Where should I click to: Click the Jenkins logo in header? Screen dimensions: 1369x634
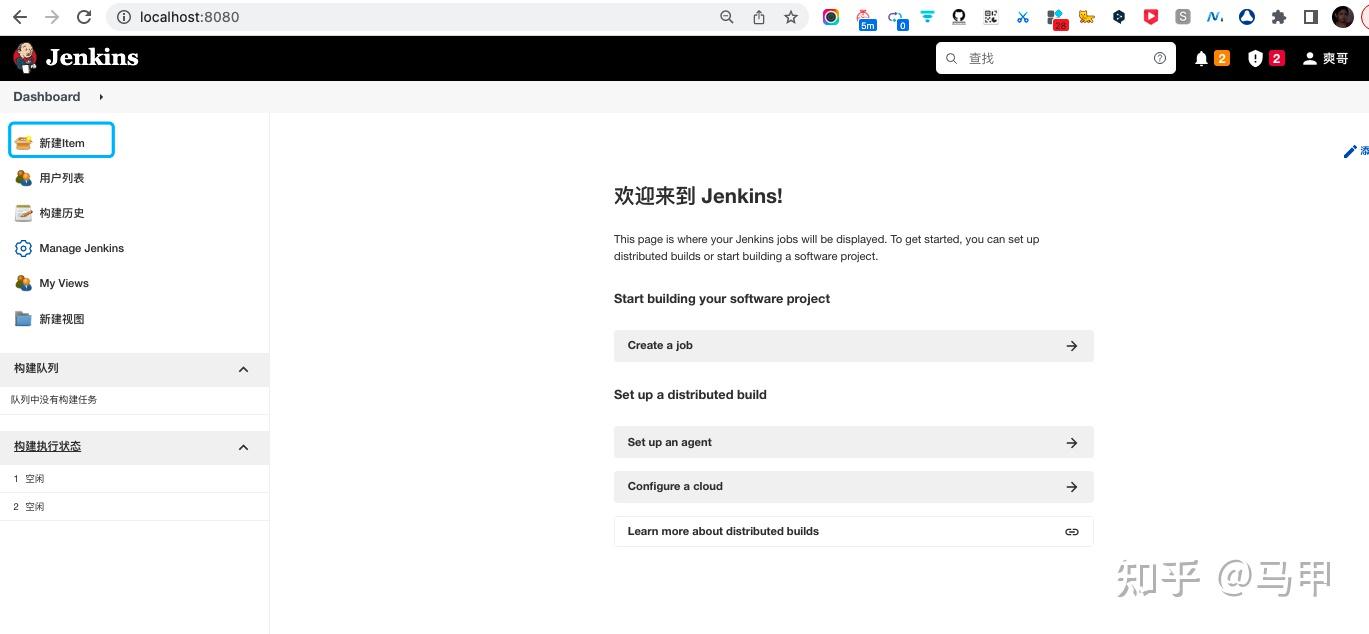[x=76, y=57]
